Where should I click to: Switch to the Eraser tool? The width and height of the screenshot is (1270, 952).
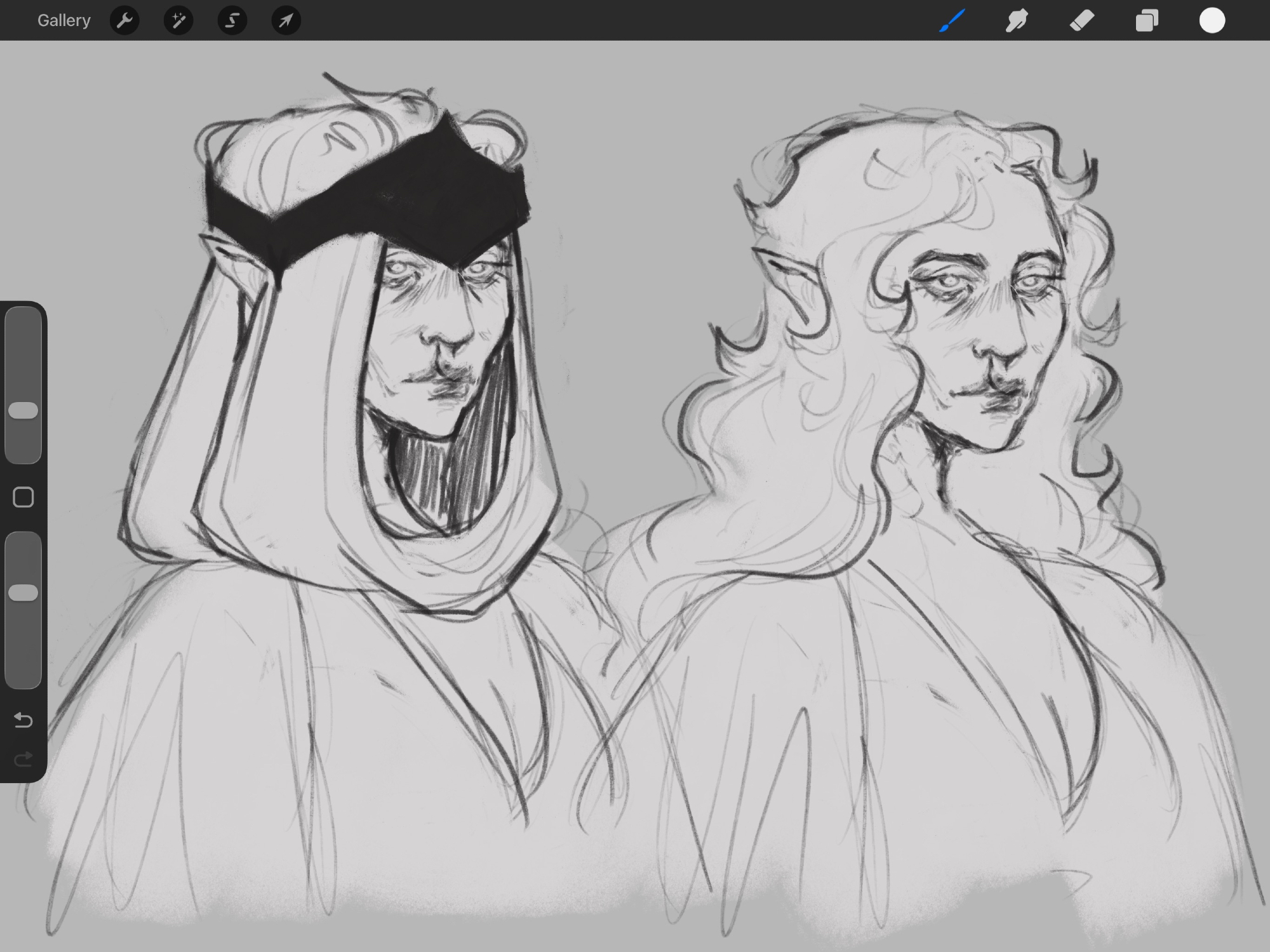[x=1082, y=21]
